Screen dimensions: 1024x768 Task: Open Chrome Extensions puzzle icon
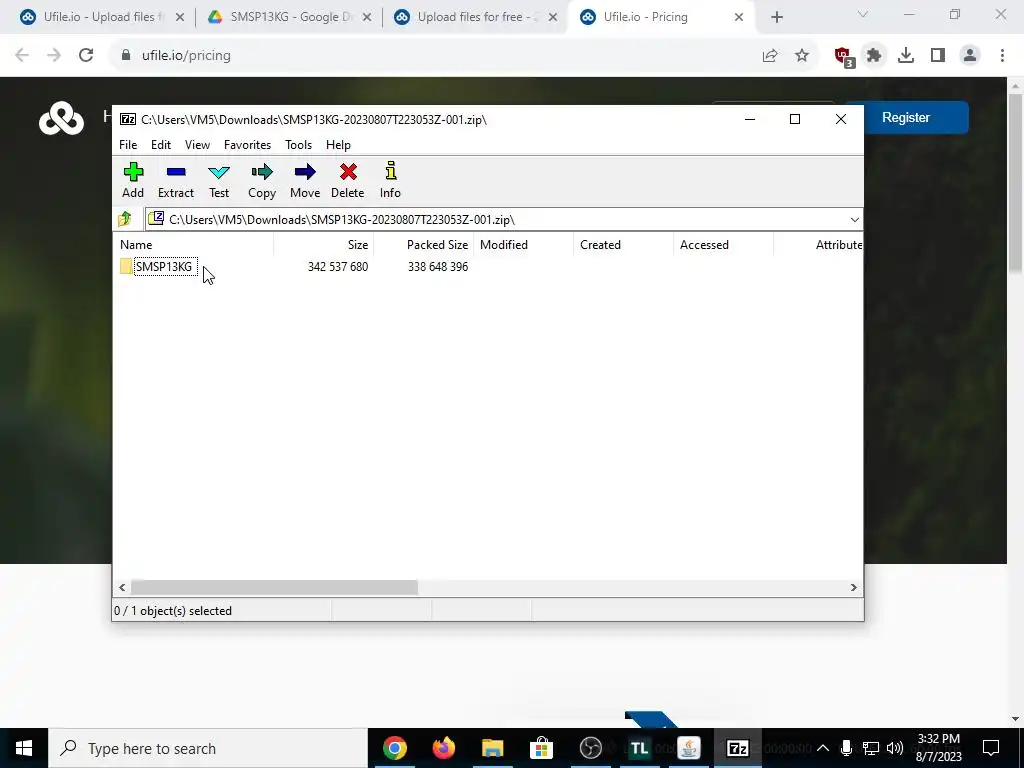click(x=874, y=56)
